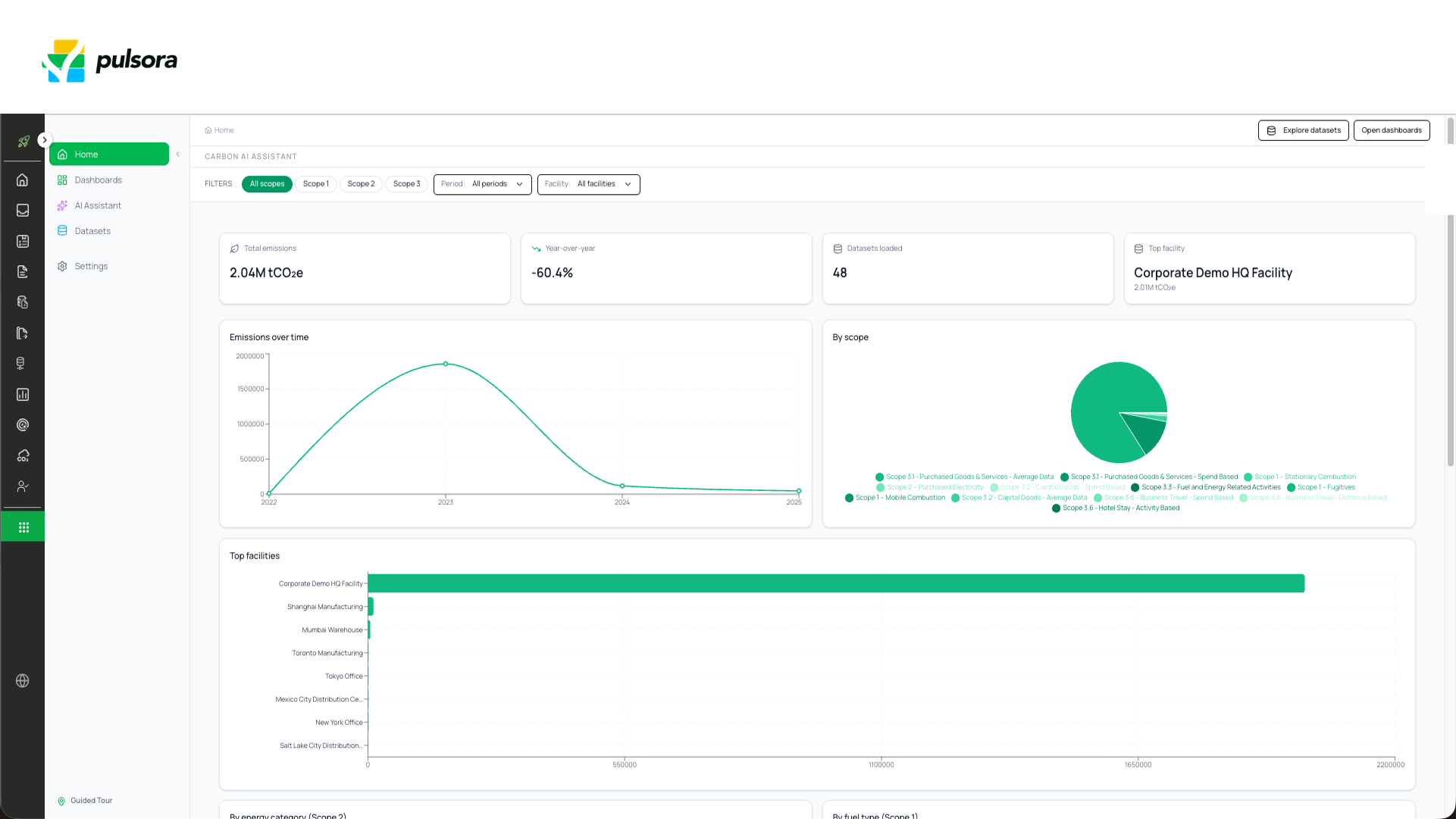
Task: Click the pulsora logo
Action: pos(110,61)
